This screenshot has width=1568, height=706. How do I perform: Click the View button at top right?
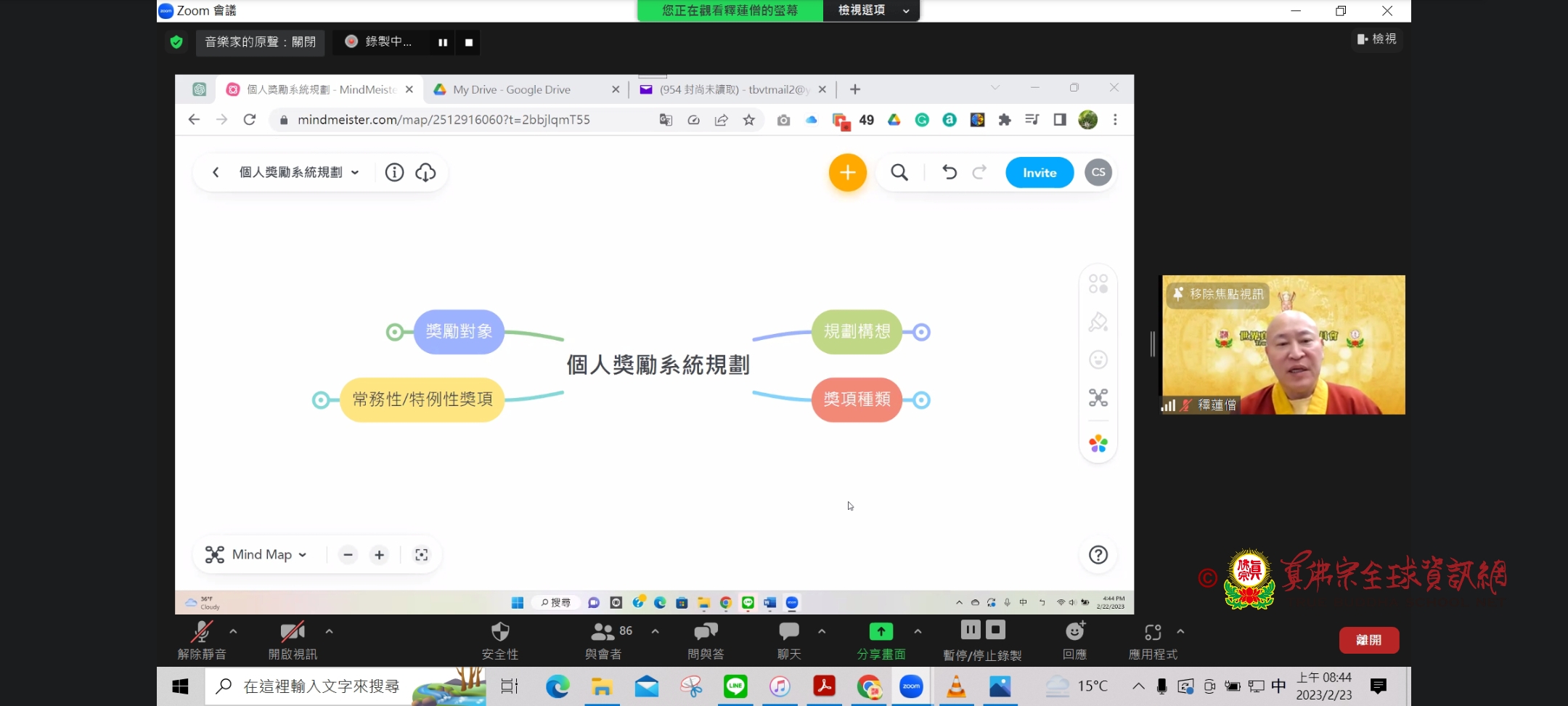point(1377,38)
